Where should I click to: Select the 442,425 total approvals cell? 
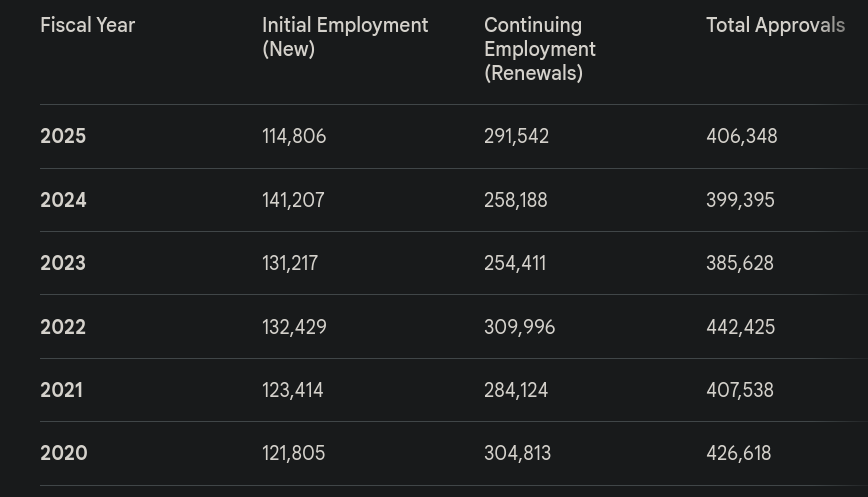pyautogui.click(x=740, y=327)
